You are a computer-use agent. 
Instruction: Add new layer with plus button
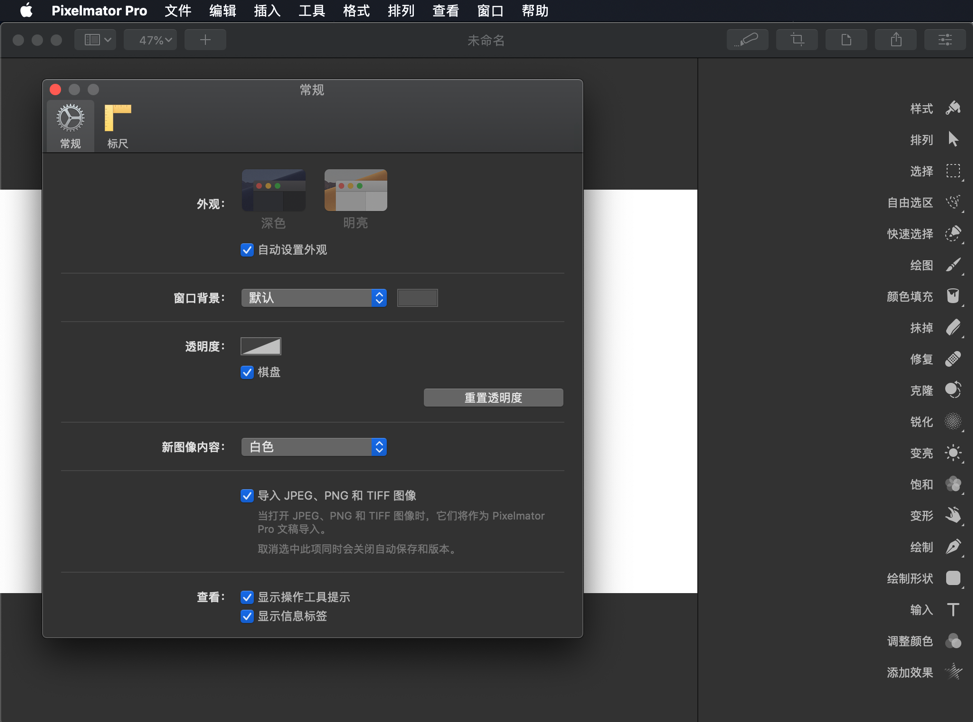(205, 40)
